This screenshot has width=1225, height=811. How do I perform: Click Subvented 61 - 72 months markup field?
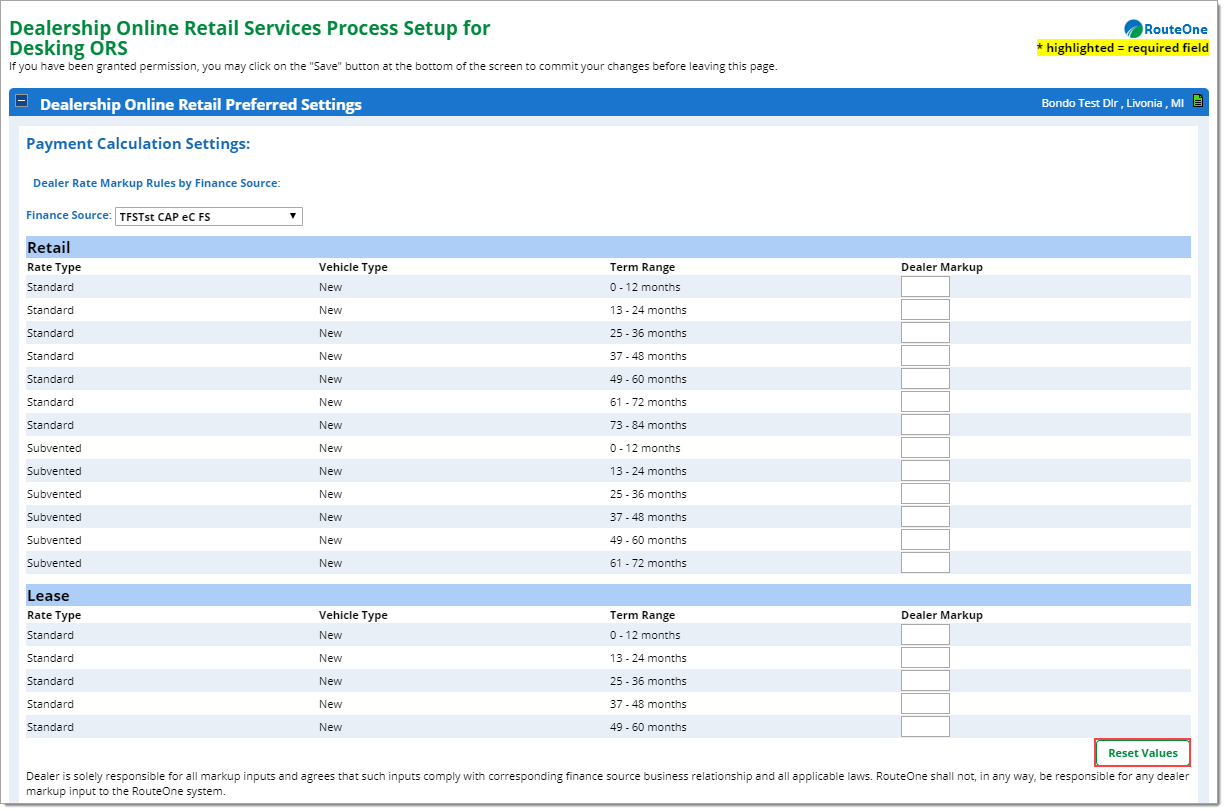pyautogui.click(x=925, y=563)
